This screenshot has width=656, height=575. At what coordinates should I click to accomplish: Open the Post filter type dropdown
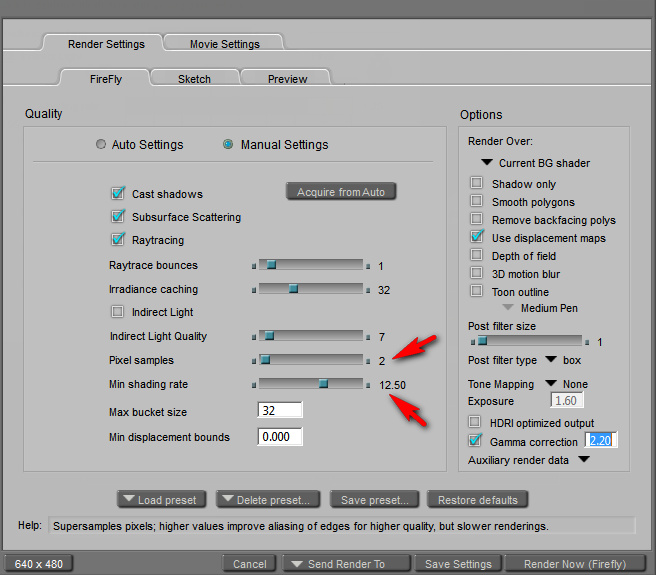(x=551, y=360)
